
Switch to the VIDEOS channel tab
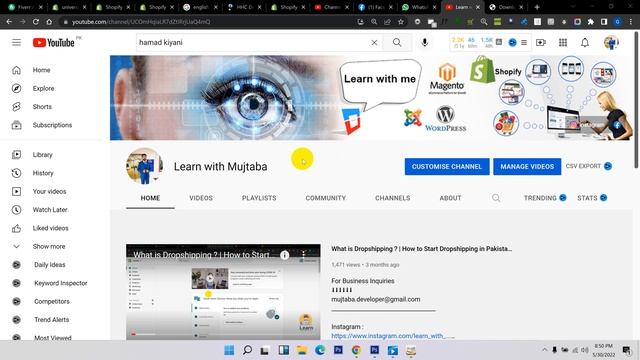click(201, 198)
